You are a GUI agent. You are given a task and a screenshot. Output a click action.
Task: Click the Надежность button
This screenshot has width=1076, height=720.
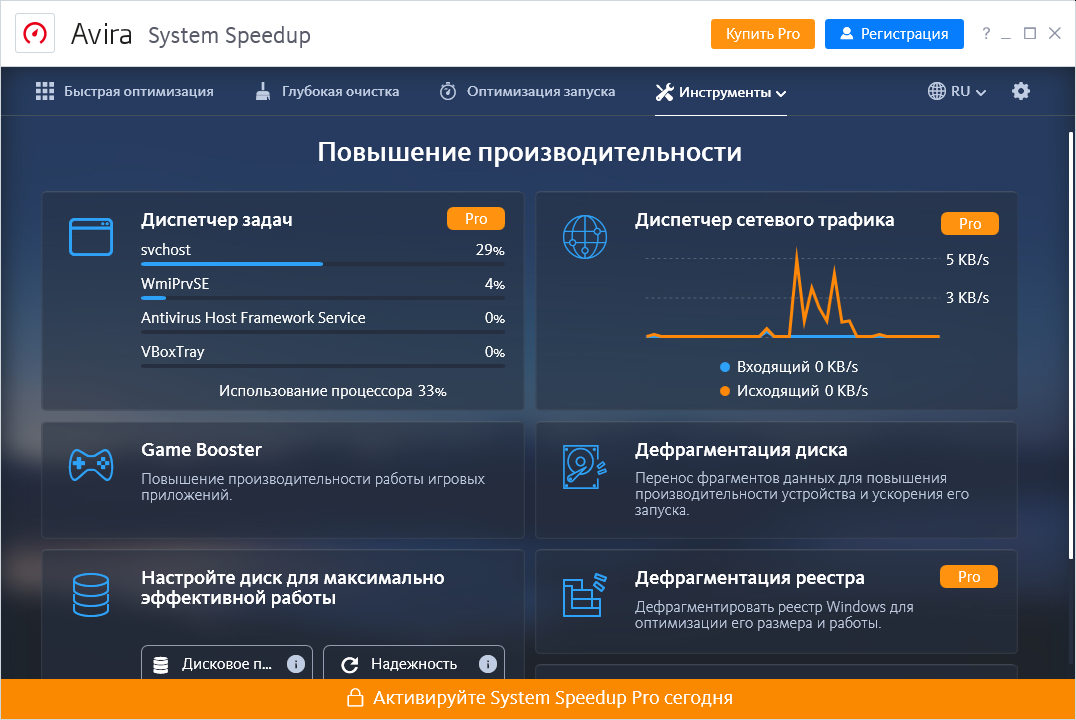click(414, 662)
